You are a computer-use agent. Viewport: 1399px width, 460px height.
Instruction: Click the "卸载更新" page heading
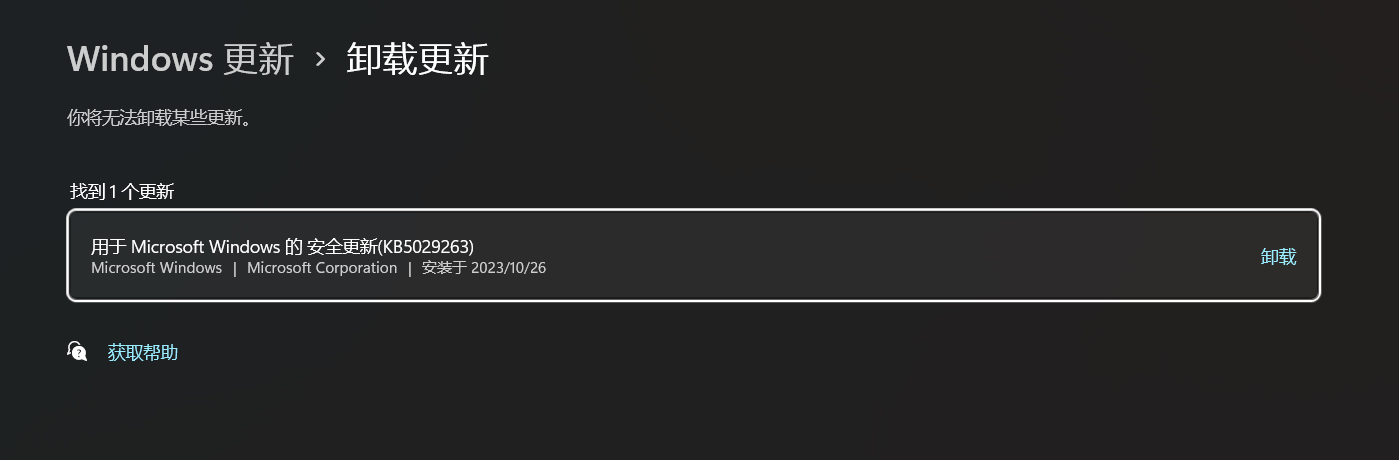[x=417, y=59]
